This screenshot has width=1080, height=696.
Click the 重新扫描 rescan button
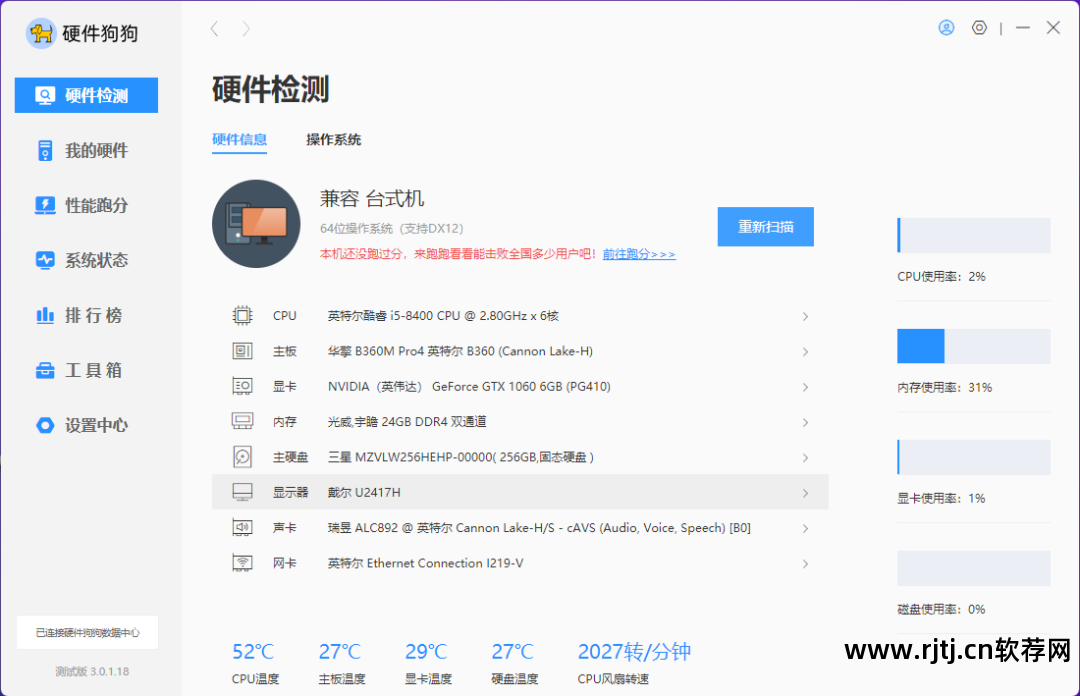click(765, 227)
